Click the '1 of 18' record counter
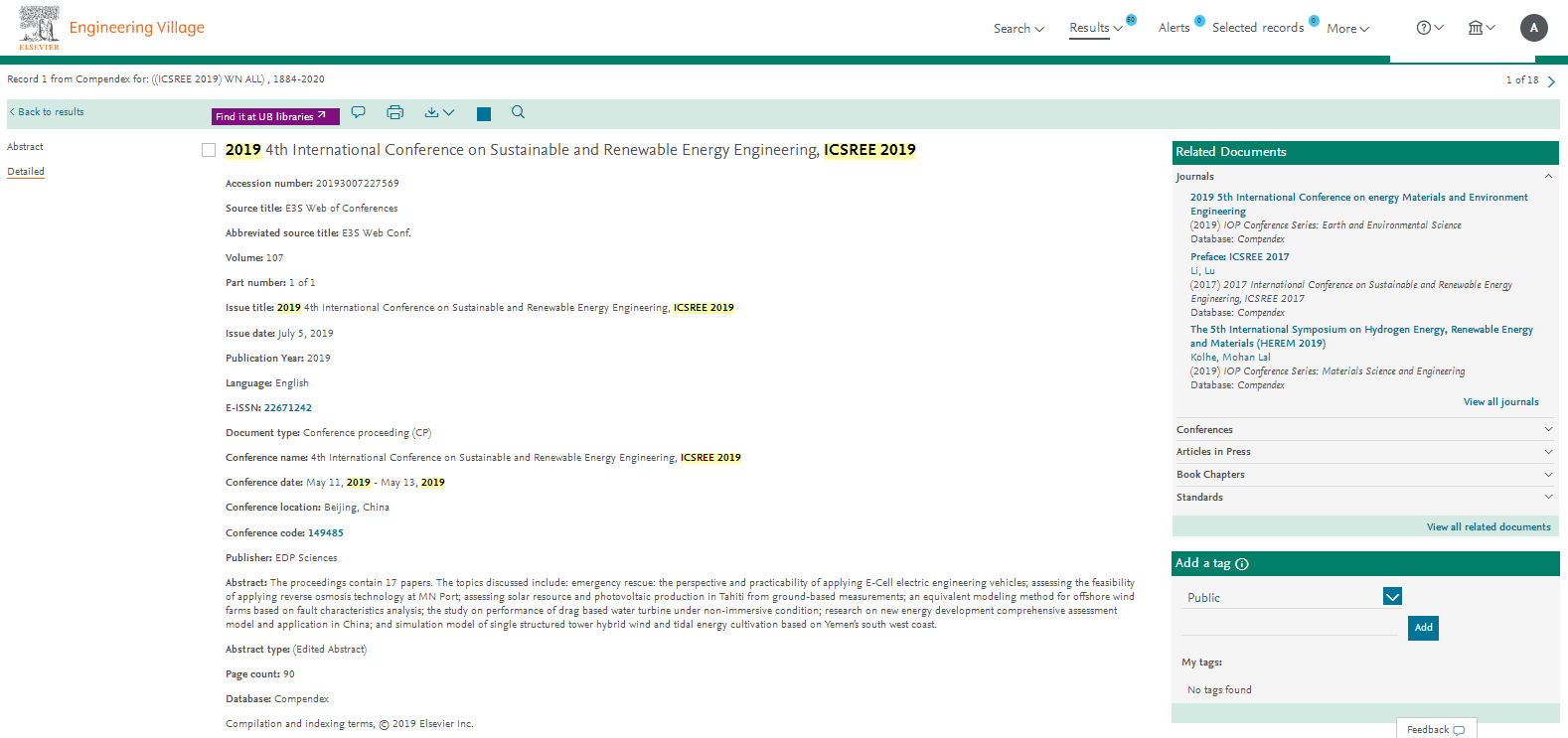The image size is (1568, 738). (x=1521, y=80)
